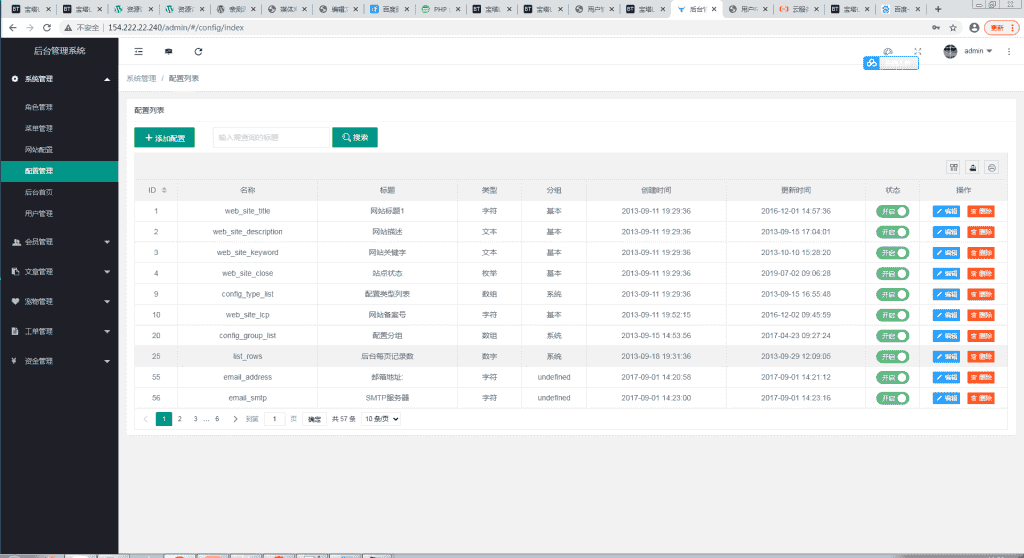Image resolution: width=1024 pixels, height=558 pixels.
Task: Switch off the email_smtp row status toggle
Action: [x=892, y=398]
